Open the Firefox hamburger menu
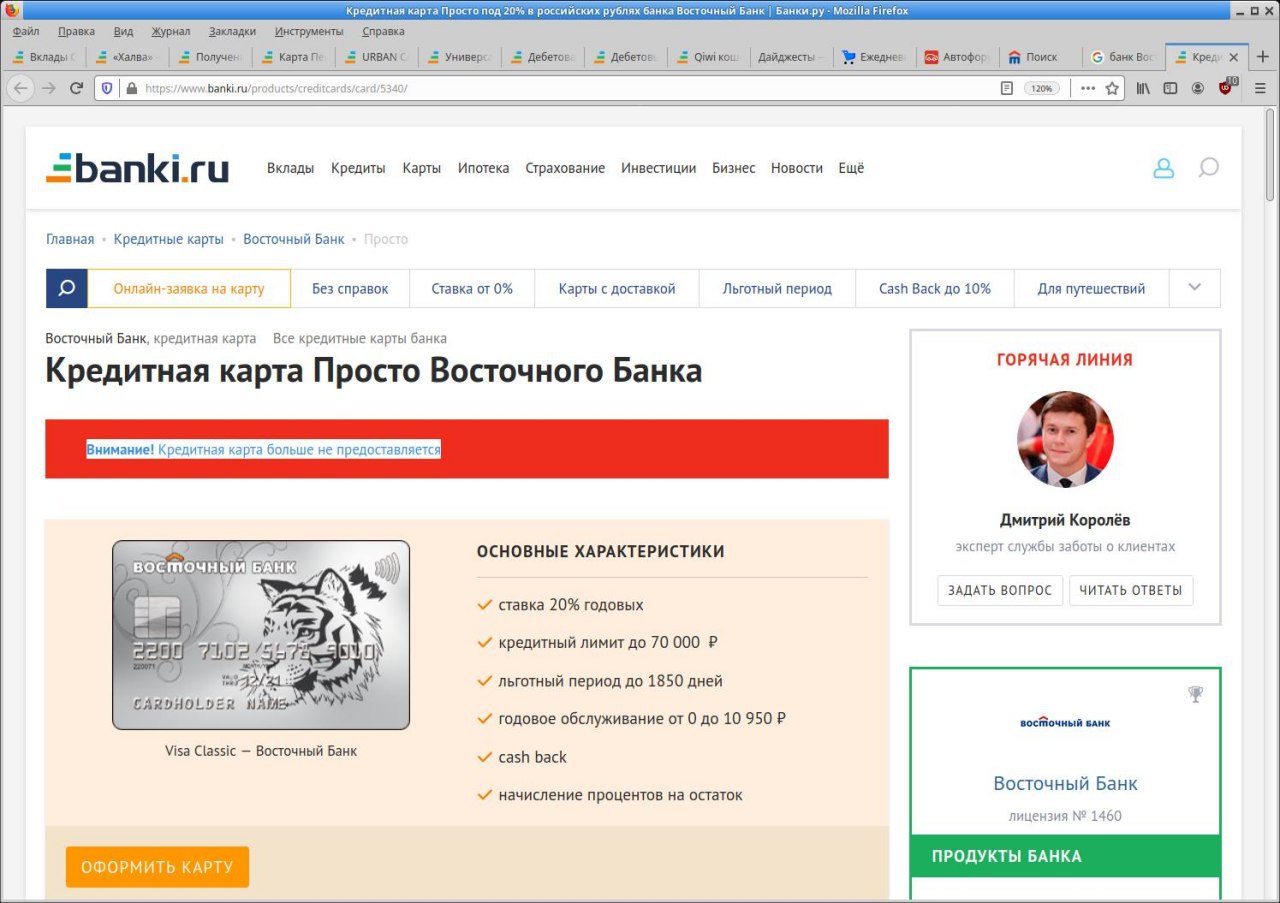The height and width of the screenshot is (903, 1280). pyautogui.click(x=1260, y=88)
